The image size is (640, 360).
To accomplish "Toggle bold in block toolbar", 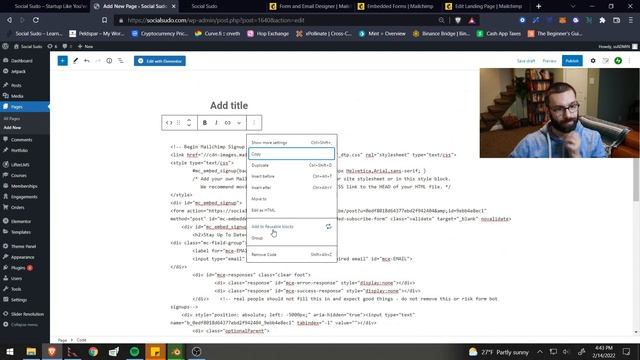I will (x=205, y=122).
